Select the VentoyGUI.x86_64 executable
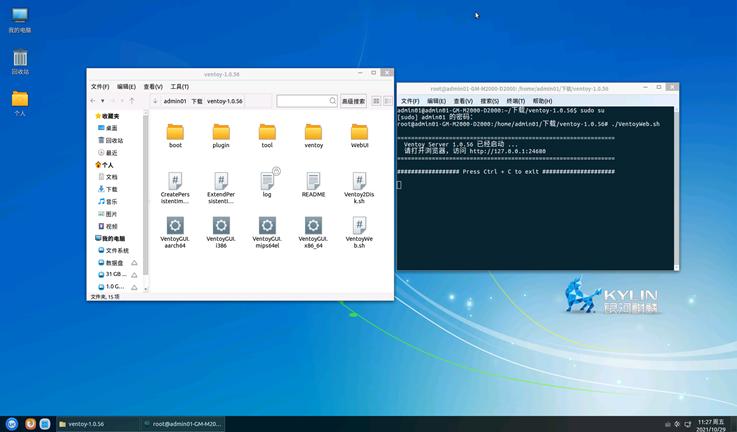This screenshot has height=432, width=737. point(313,226)
